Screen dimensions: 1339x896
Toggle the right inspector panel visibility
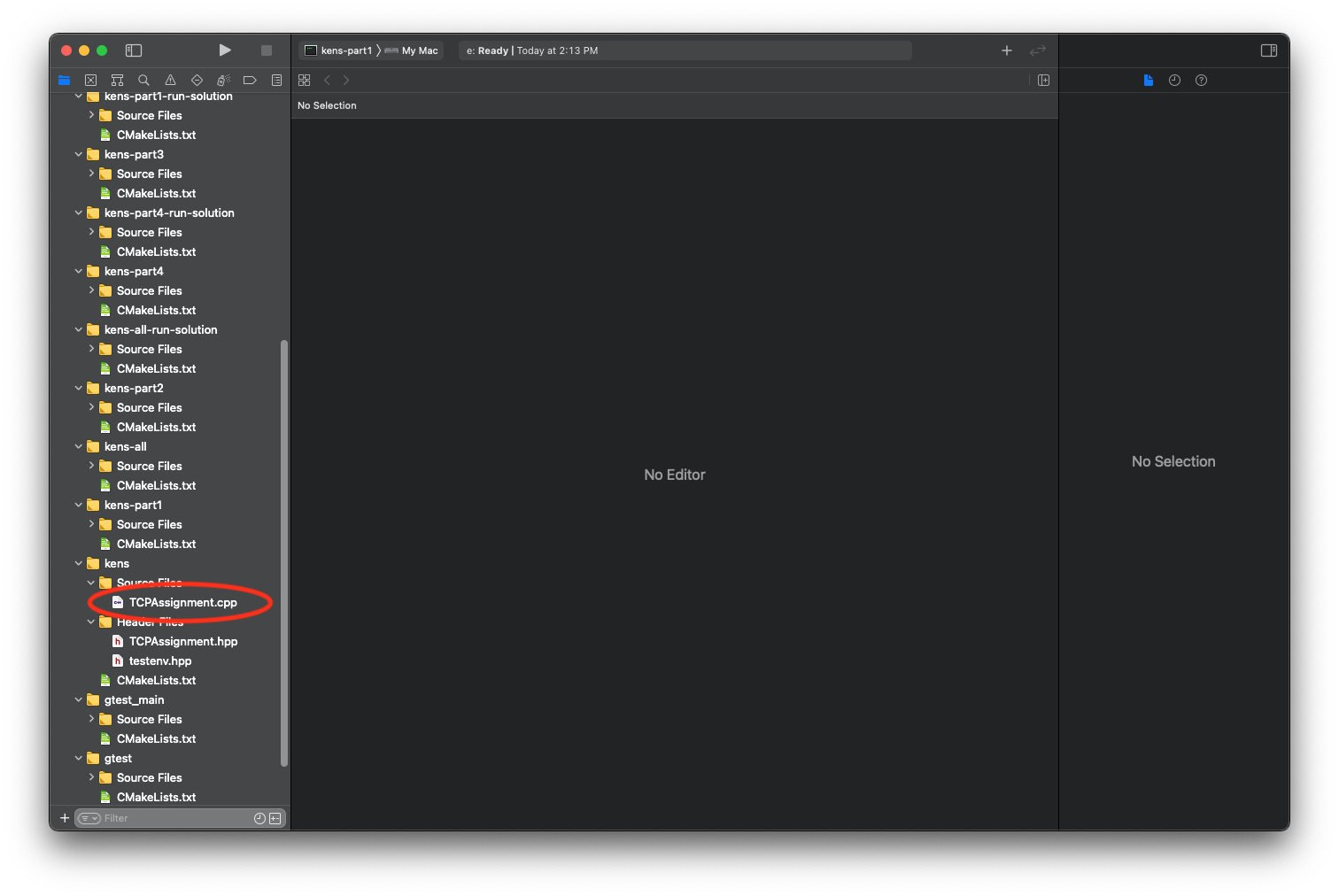coord(1268,50)
